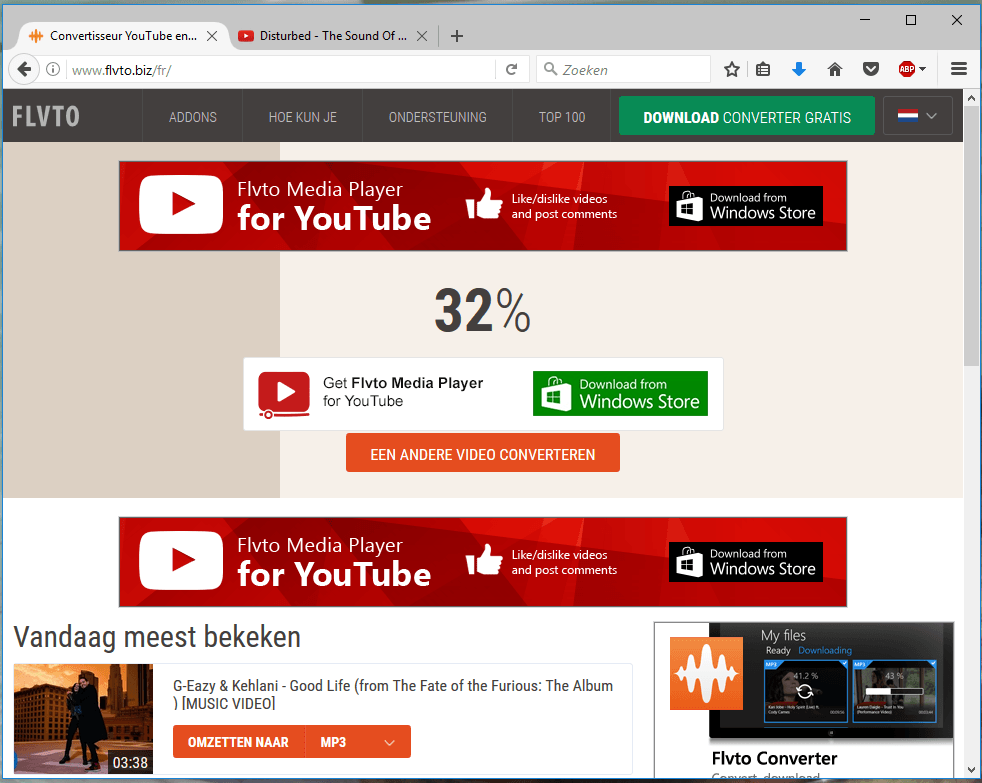Open the HOE KUN JE menu item
This screenshot has width=982, height=783.
(302, 117)
